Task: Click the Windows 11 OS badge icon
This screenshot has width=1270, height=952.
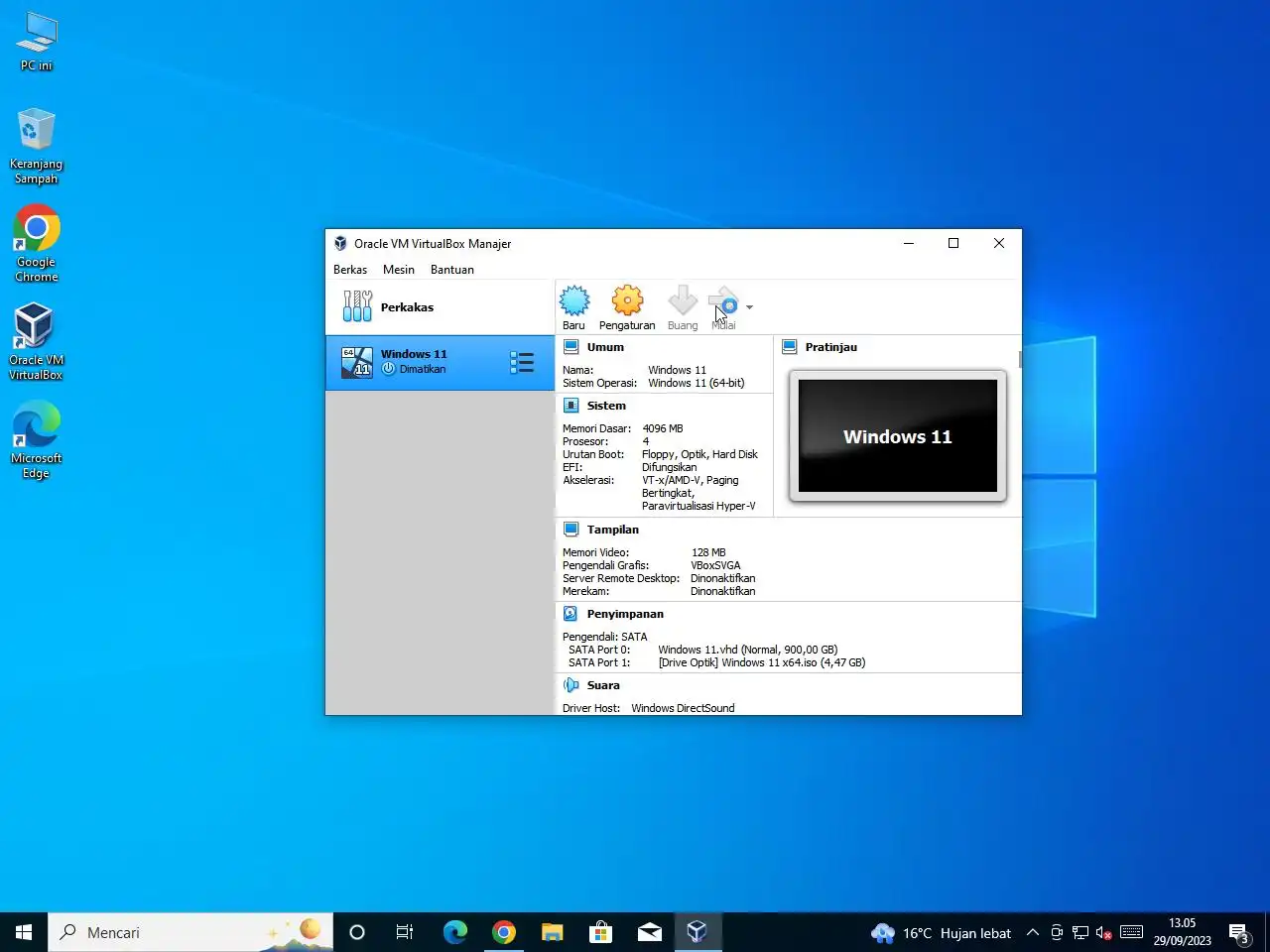Action: click(357, 362)
